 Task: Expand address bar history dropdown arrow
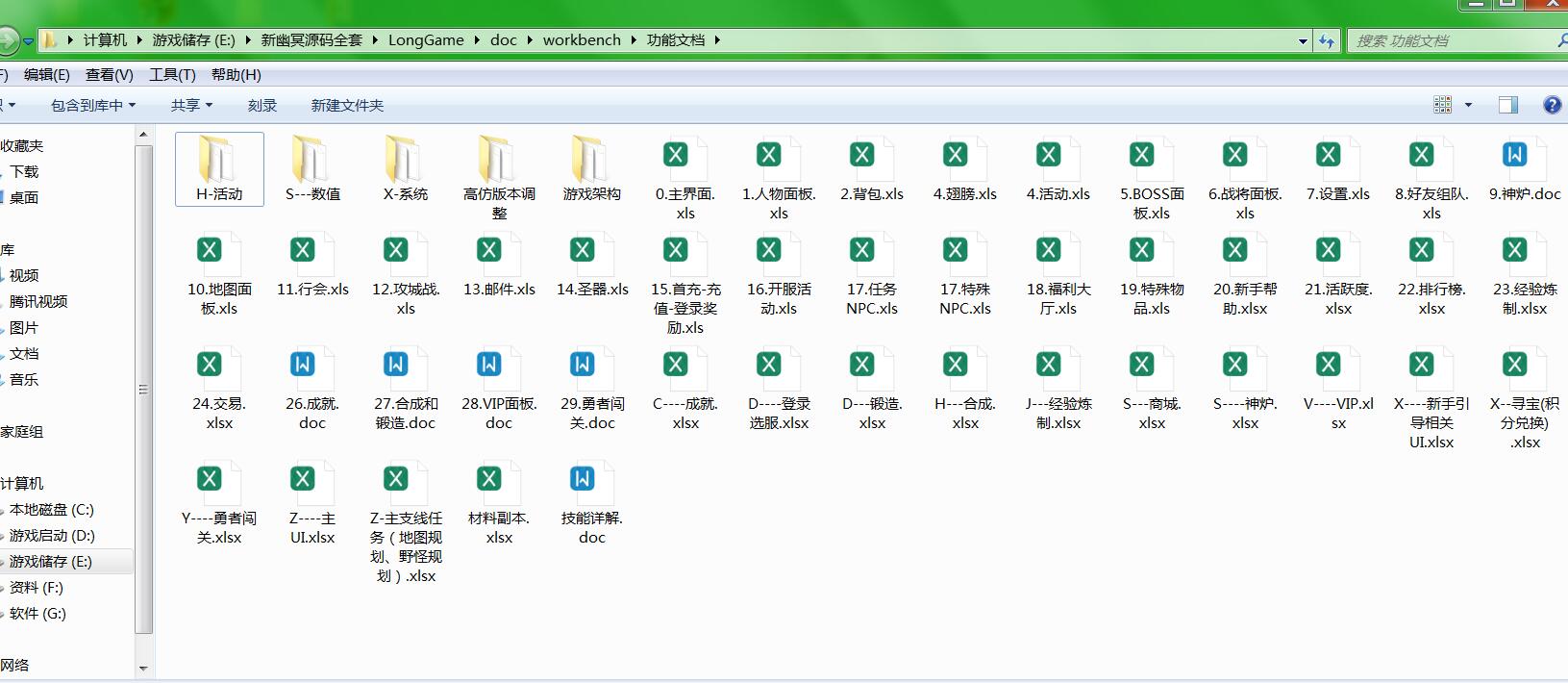tap(1303, 40)
